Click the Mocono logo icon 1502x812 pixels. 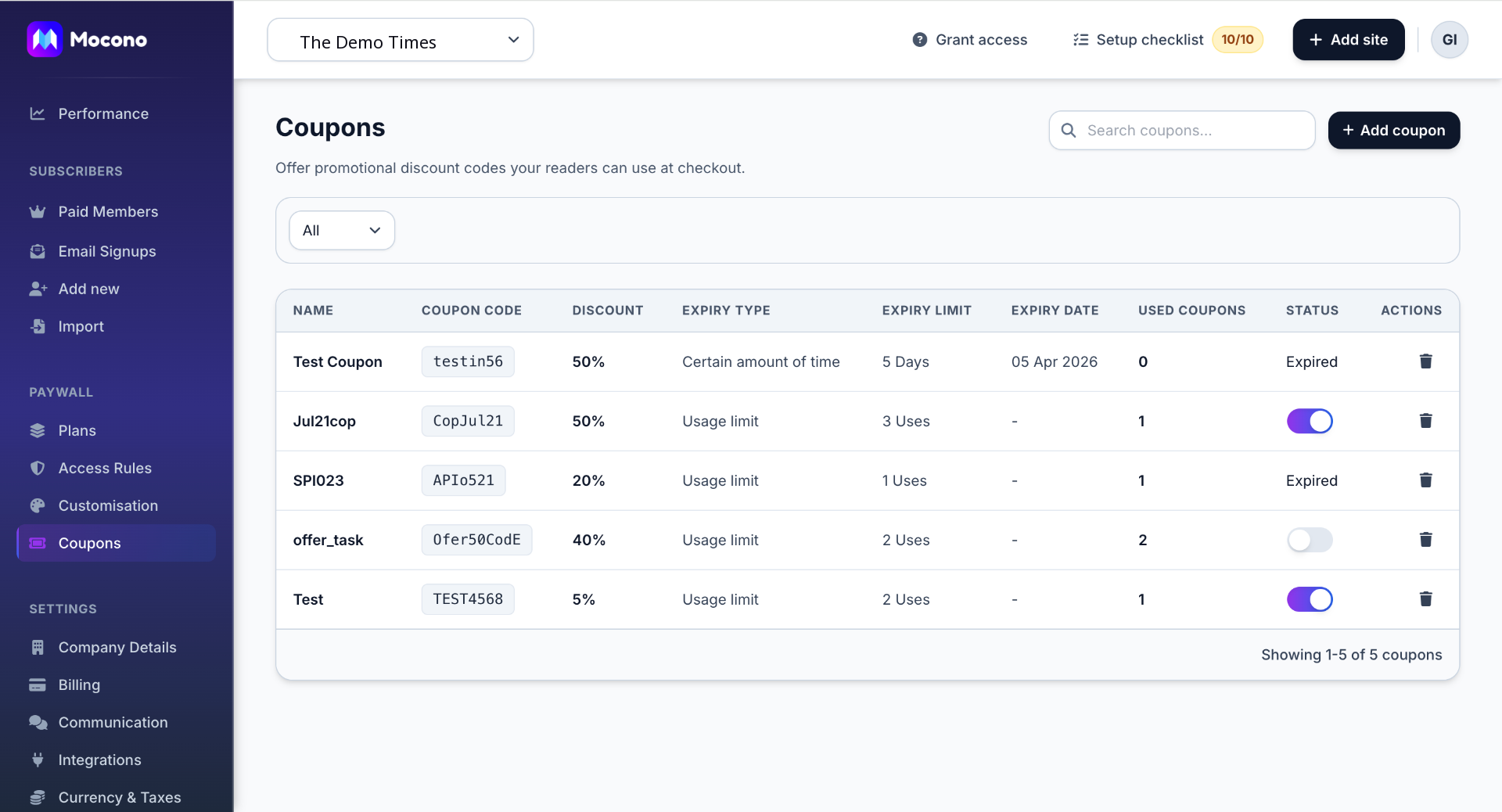pyautogui.click(x=45, y=39)
